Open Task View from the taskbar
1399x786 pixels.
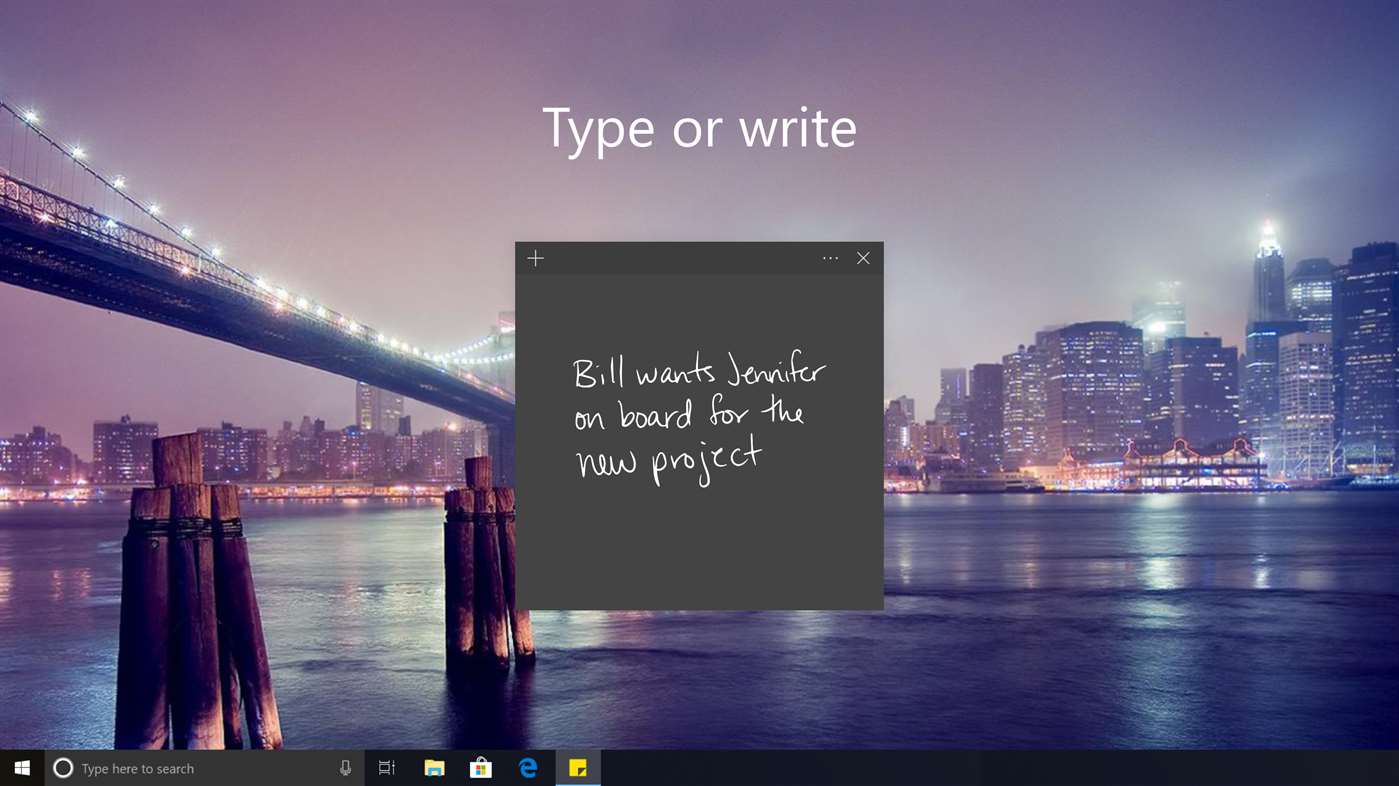(x=387, y=768)
